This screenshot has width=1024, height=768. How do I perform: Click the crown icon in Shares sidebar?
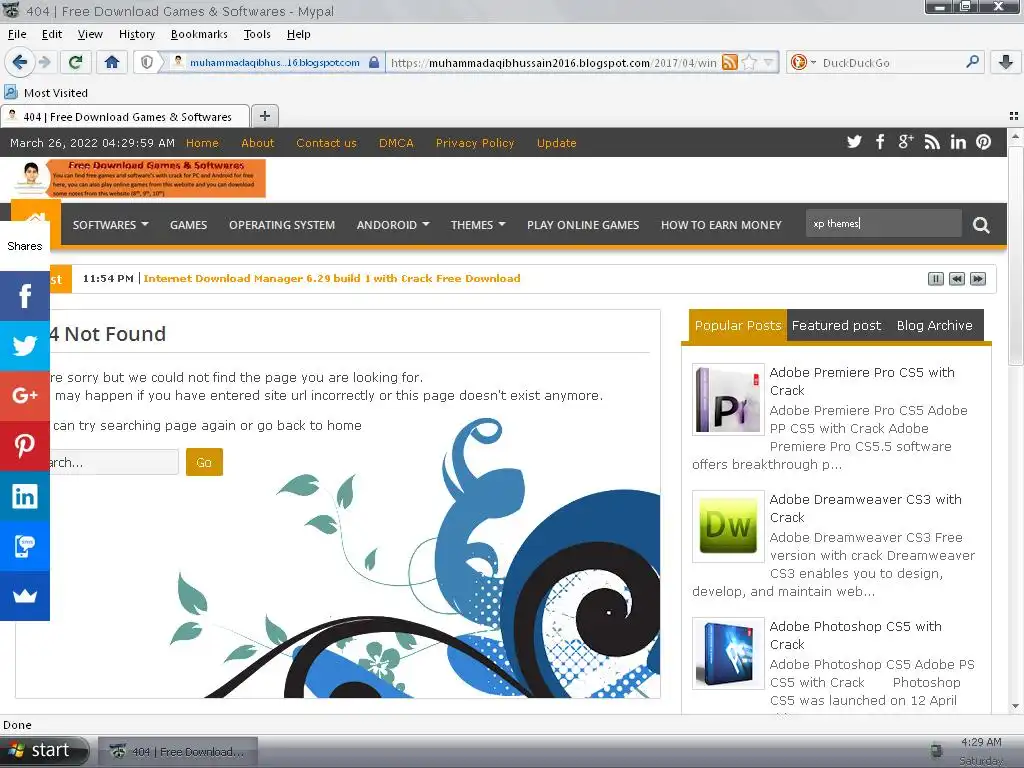25,596
